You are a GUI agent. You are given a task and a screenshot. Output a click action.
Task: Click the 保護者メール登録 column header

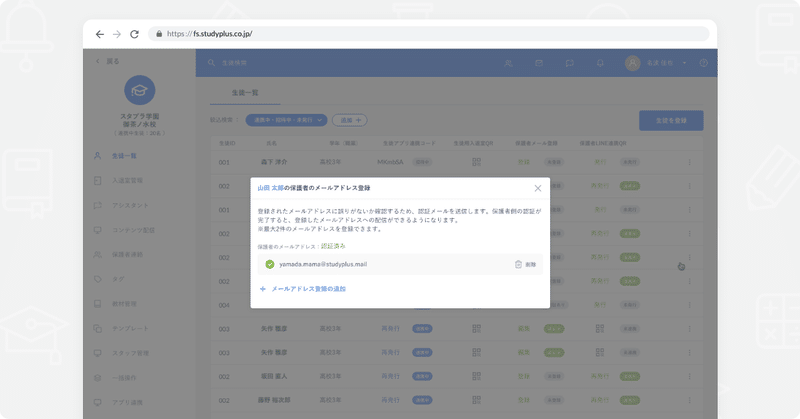coord(536,143)
